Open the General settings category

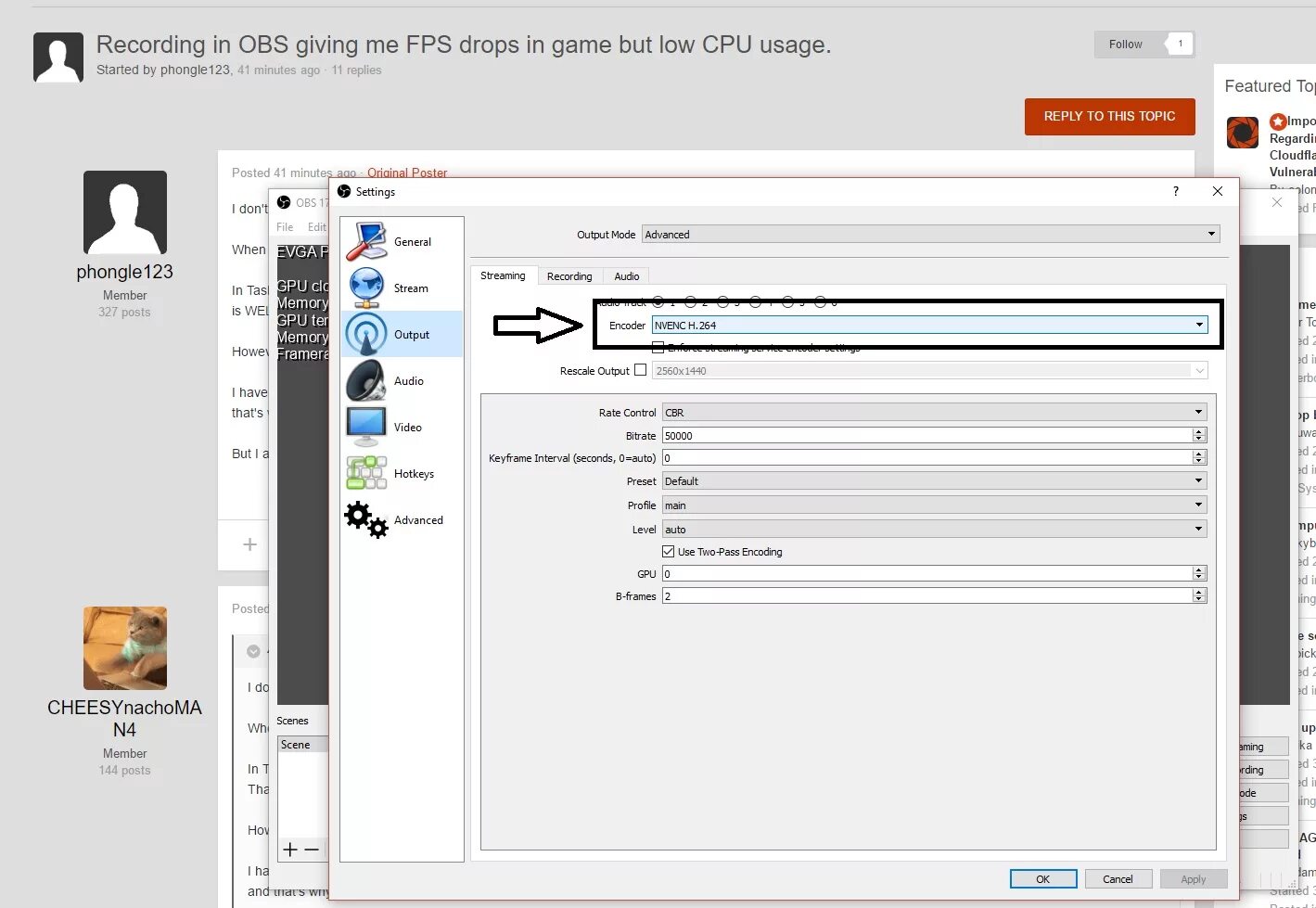coord(402,242)
